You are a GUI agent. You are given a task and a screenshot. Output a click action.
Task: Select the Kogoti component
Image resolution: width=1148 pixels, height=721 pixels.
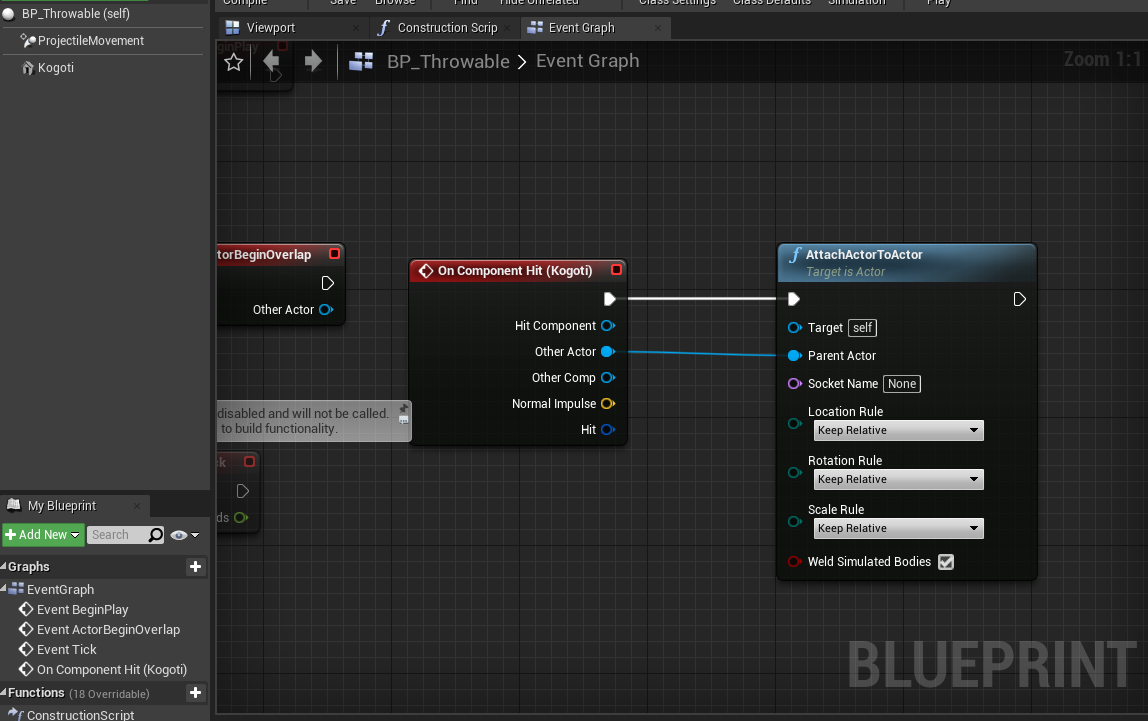coord(56,68)
